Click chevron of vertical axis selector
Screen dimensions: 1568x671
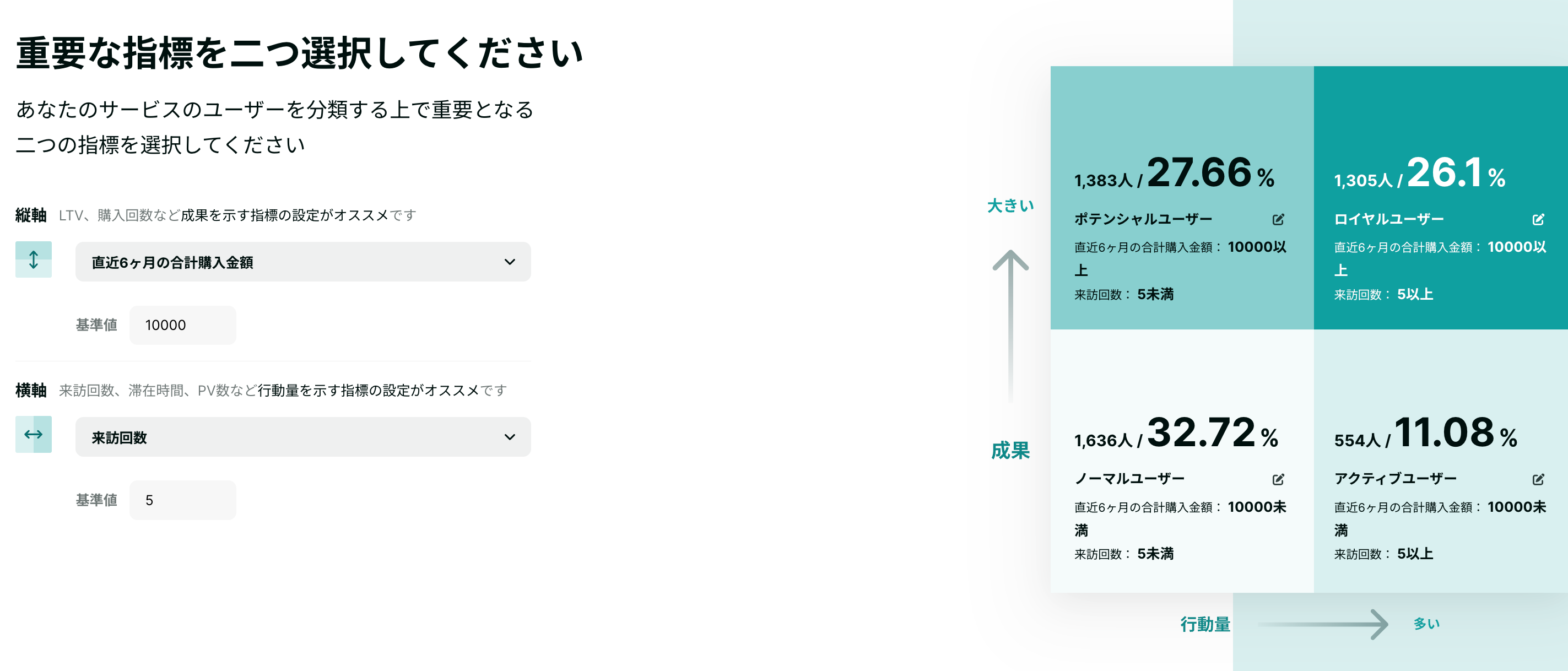510,262
